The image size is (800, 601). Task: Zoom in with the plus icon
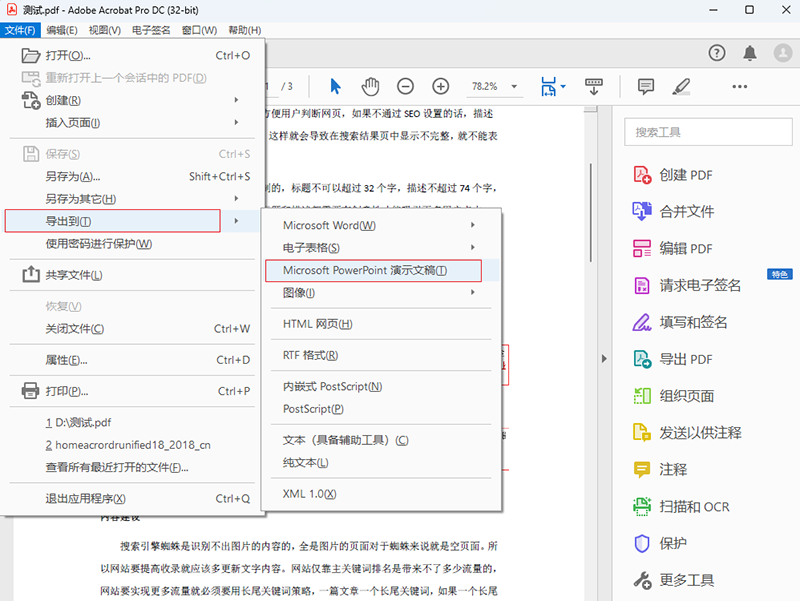440,86
